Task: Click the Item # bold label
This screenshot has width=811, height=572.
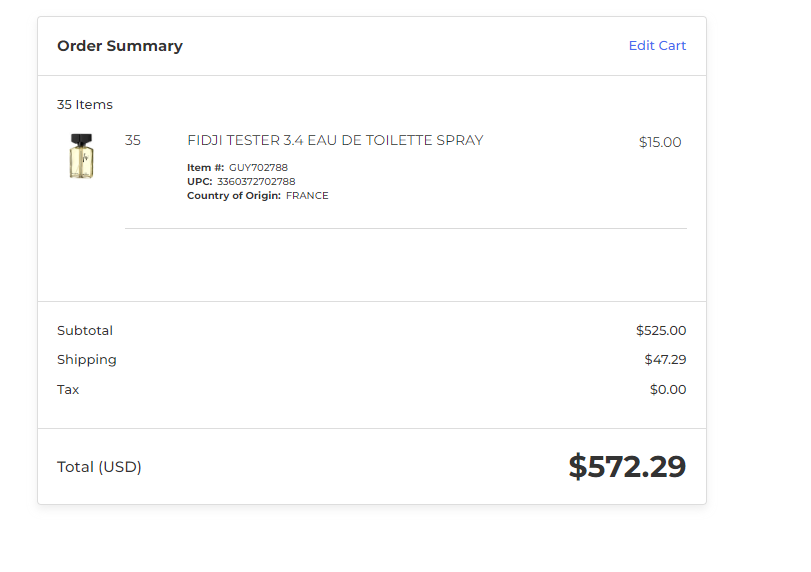Action: 205,168
